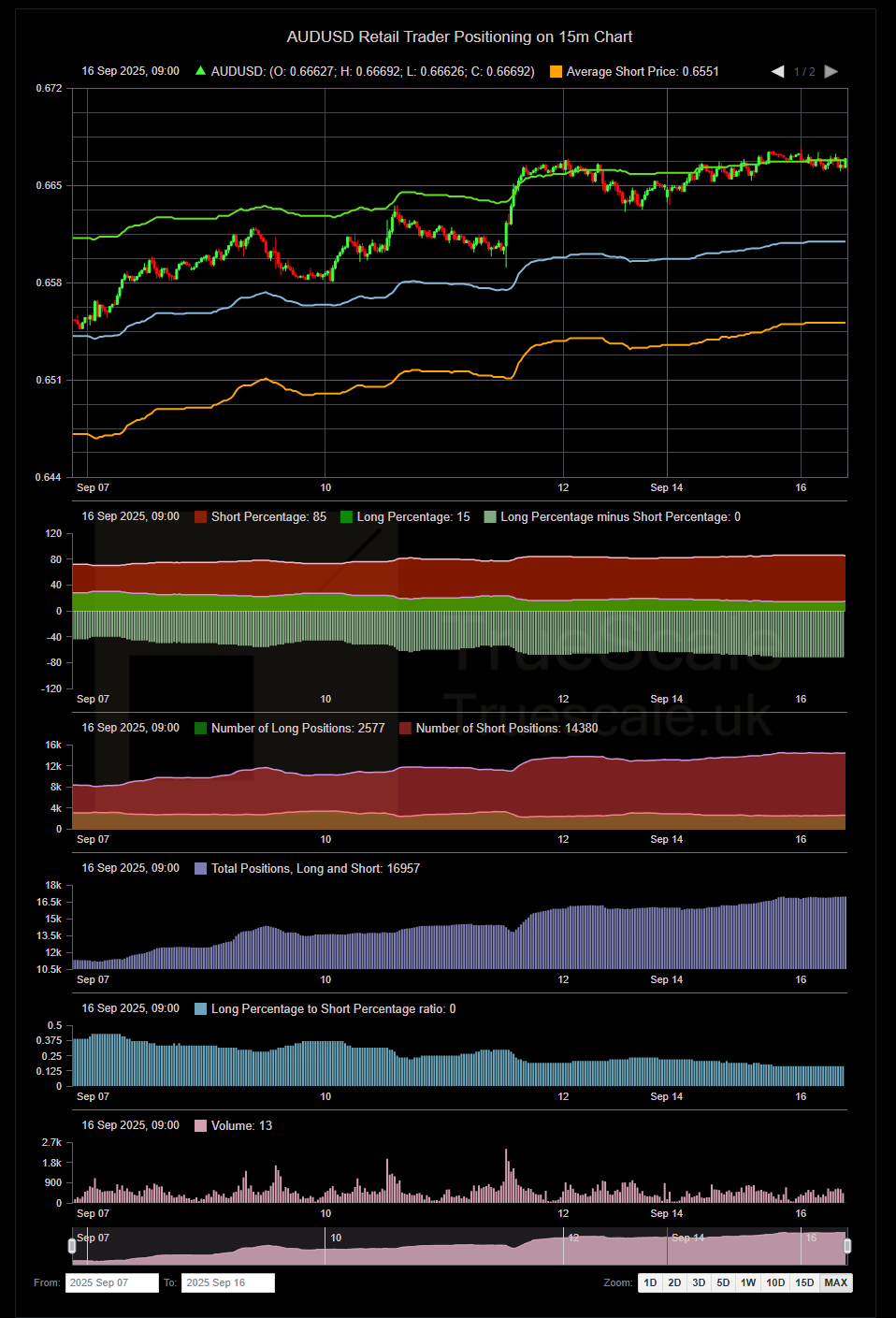Choose the 5D zoom period

(723, 1283)
